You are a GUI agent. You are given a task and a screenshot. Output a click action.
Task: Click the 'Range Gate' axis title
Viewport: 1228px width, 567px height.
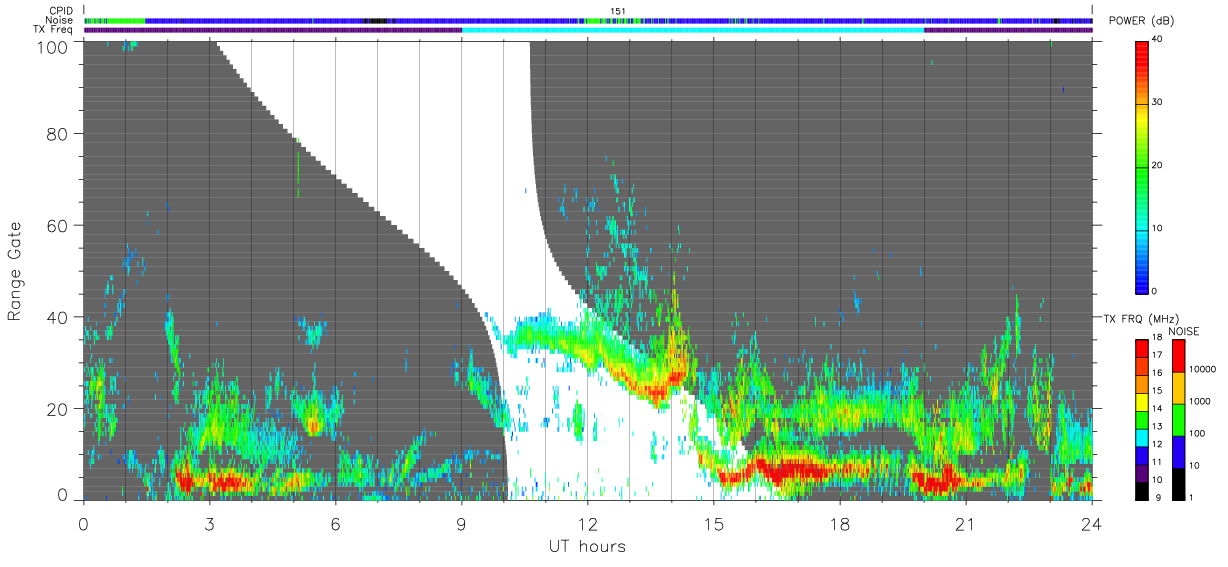click(15, 270)
